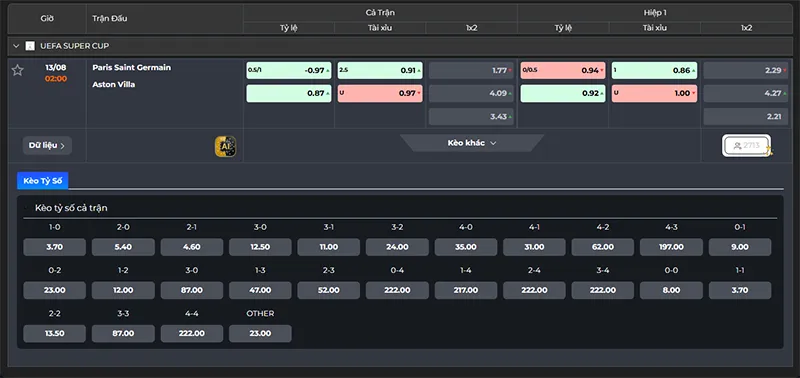The width and height of the screenshot is (800, 378).
Task: Pick first-half over 1 odds 0.86
Action: tap(654, 70)
